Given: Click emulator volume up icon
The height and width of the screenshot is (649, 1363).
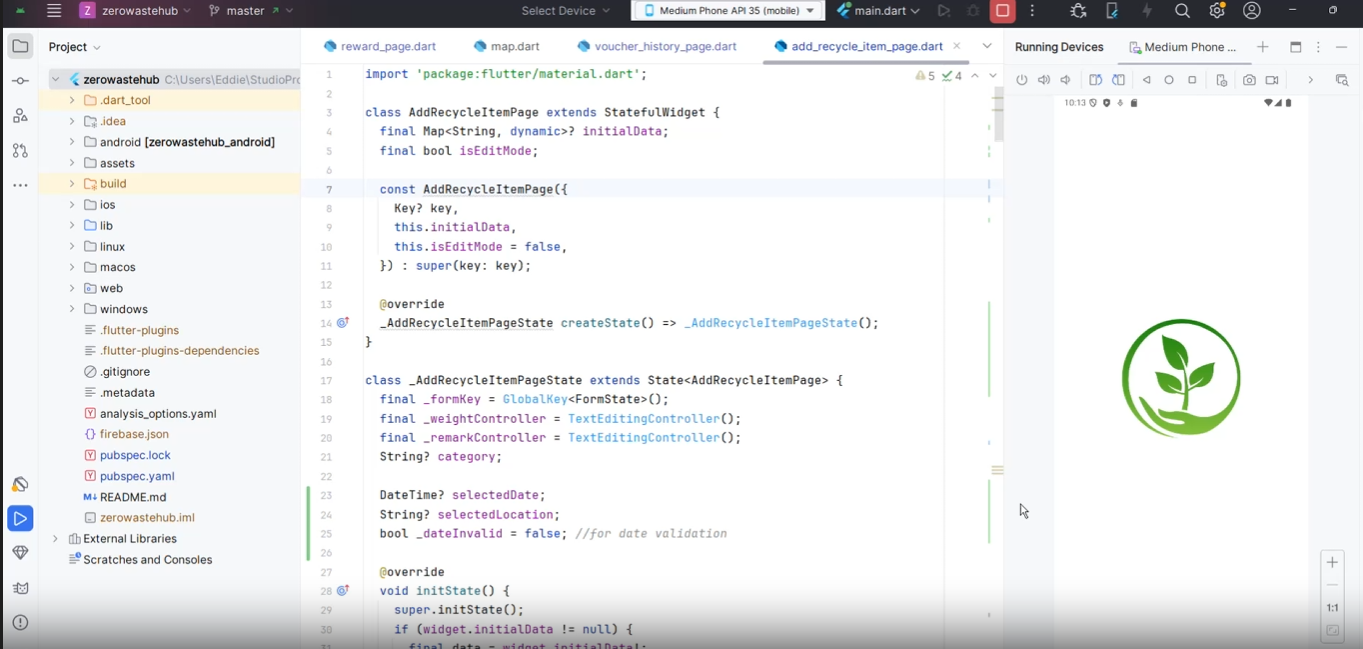Looking at the screenshot, I should [1044, 80].
